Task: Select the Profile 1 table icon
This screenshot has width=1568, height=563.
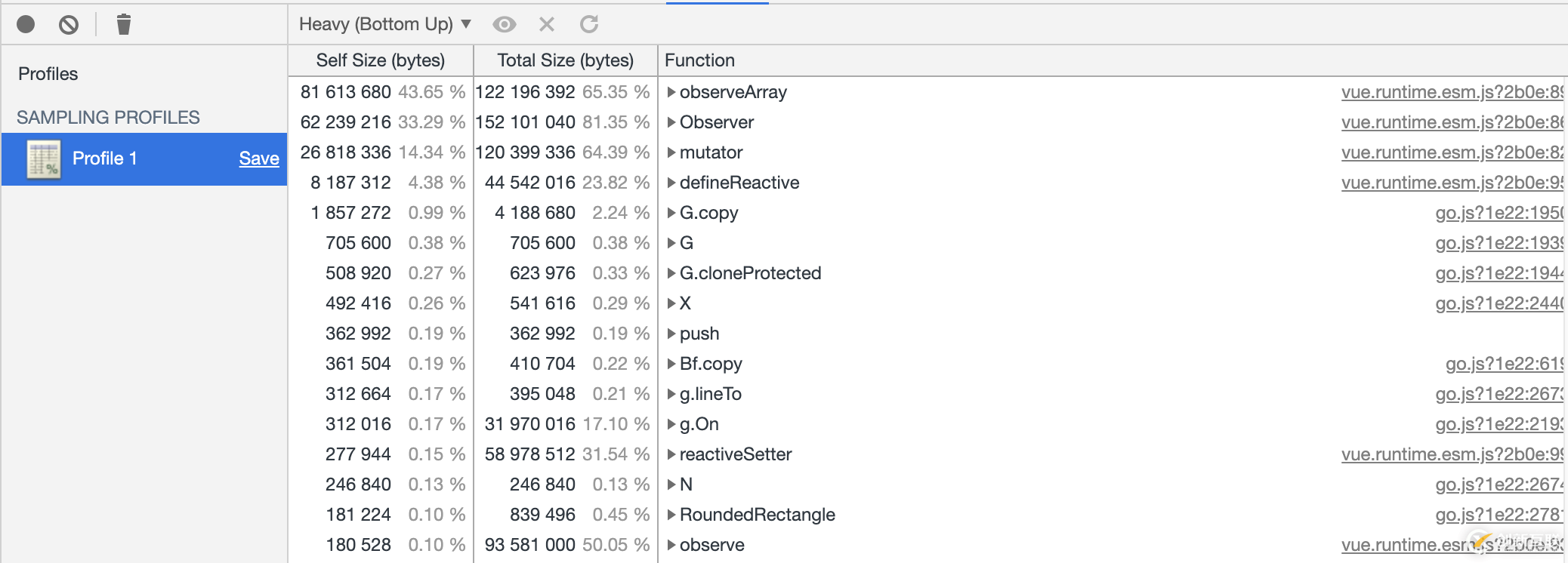Action: coord(44,159)
